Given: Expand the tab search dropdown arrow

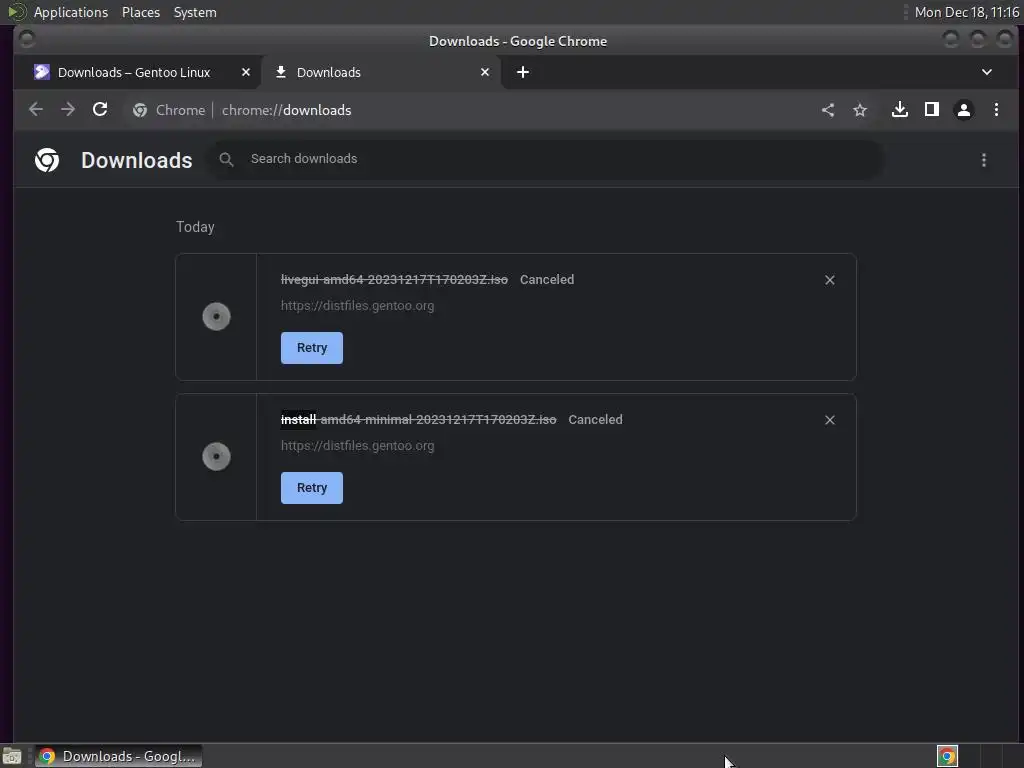Looking at the screenshot, I should click(987, 72).
